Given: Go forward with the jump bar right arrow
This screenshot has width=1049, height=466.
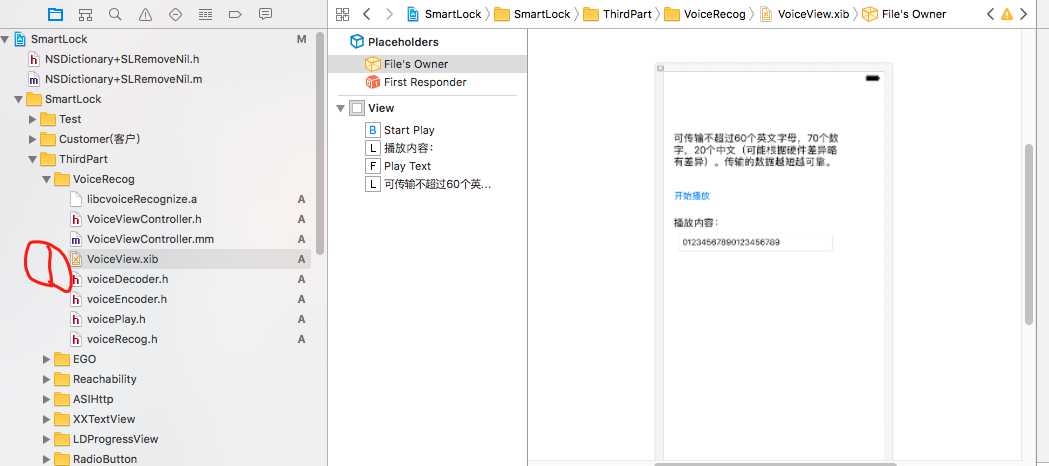Looking at the screenshot, I should (389, 14).
